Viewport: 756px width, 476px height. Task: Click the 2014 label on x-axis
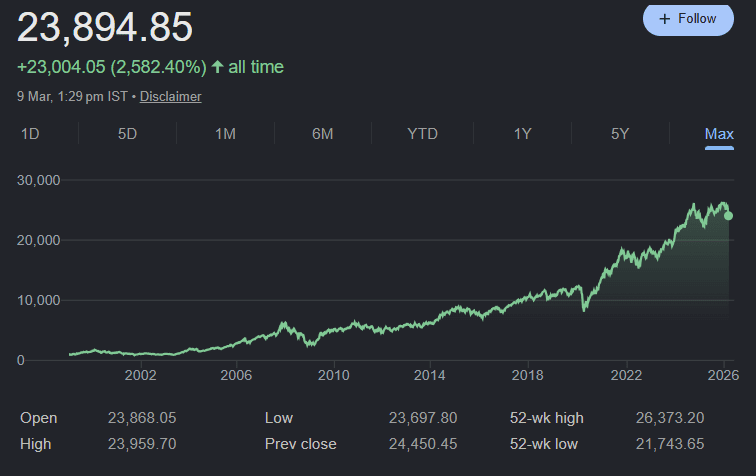coord(430,375)
